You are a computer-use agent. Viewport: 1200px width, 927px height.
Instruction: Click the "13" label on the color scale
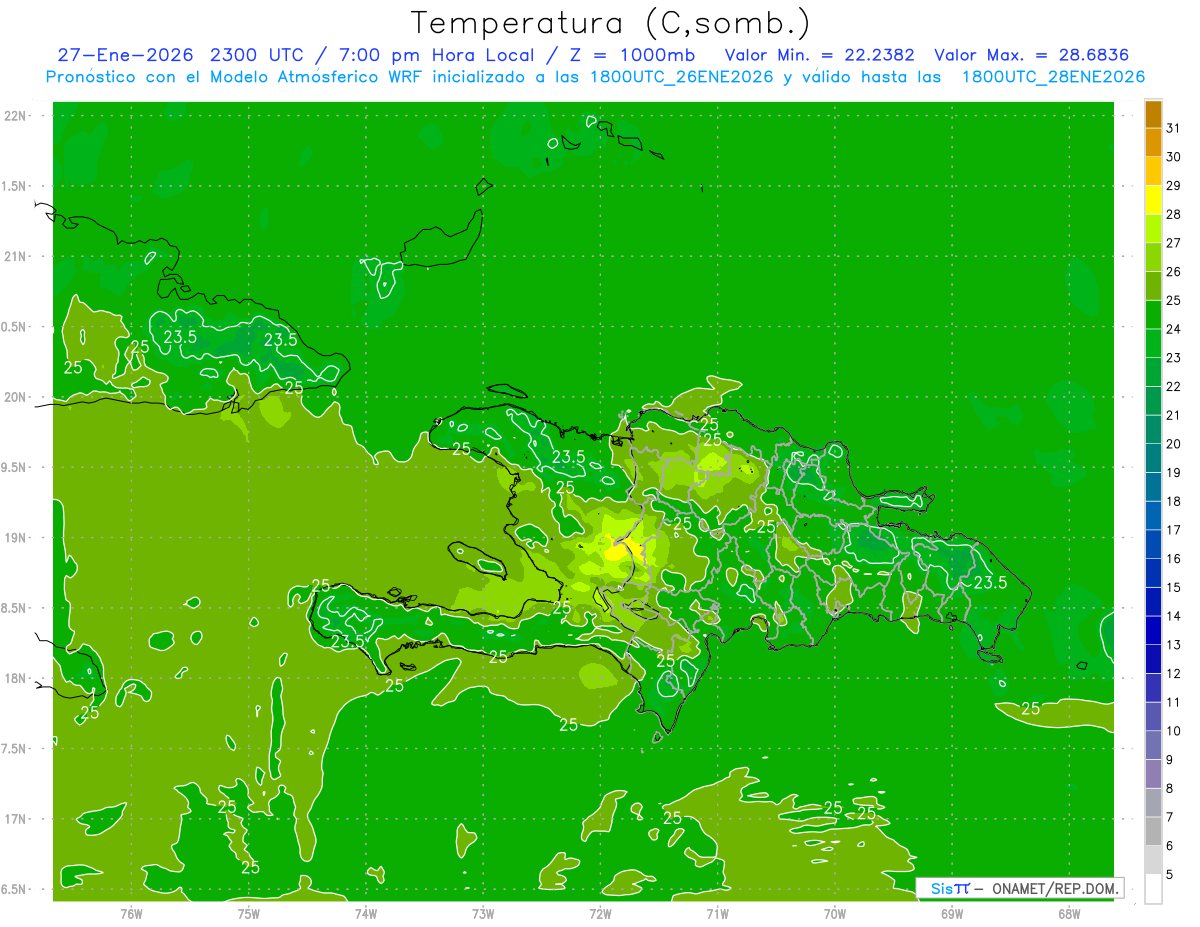click(x=1174, y=645)
